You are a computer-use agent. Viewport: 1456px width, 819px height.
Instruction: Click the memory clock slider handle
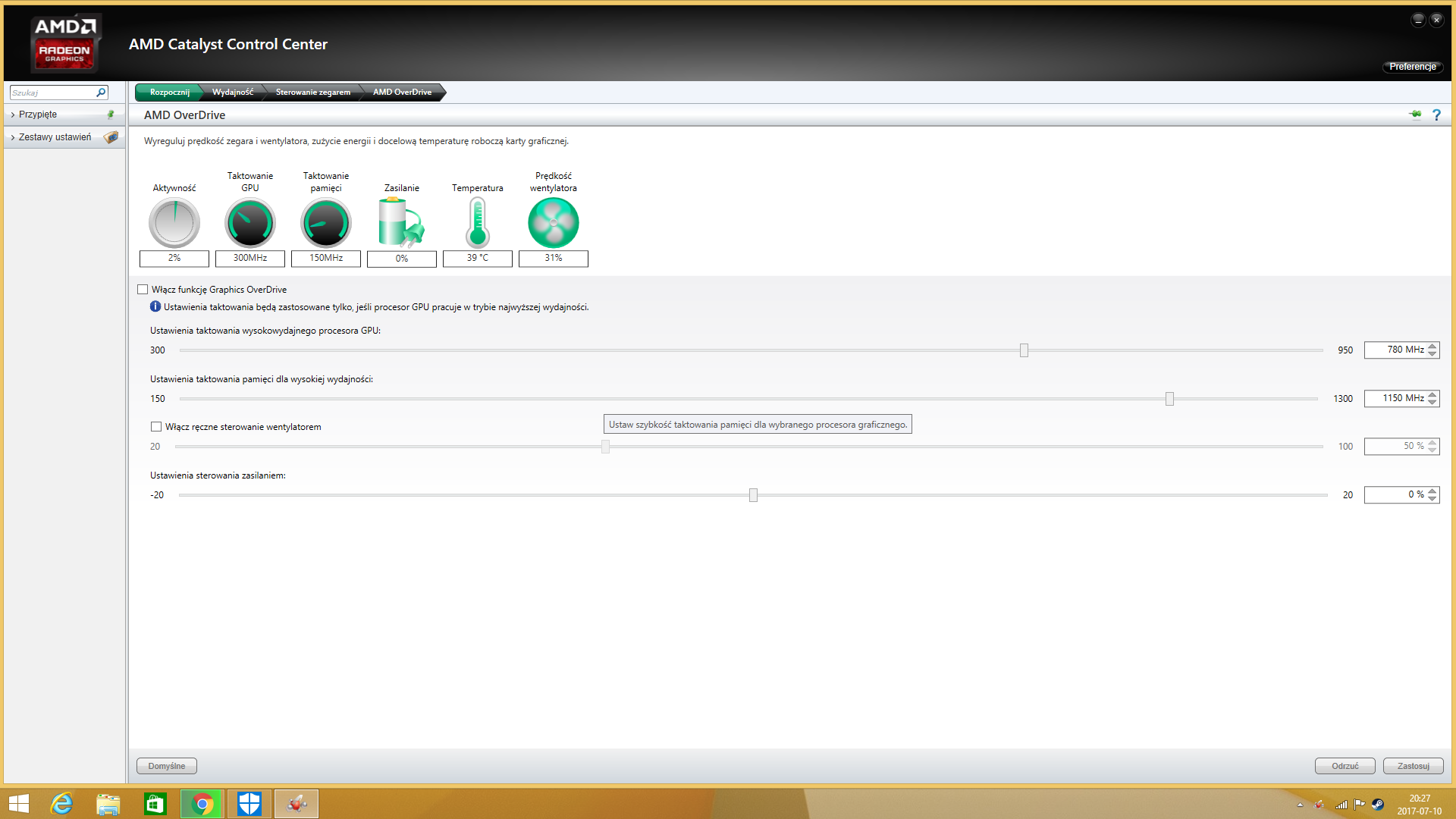1169,399
